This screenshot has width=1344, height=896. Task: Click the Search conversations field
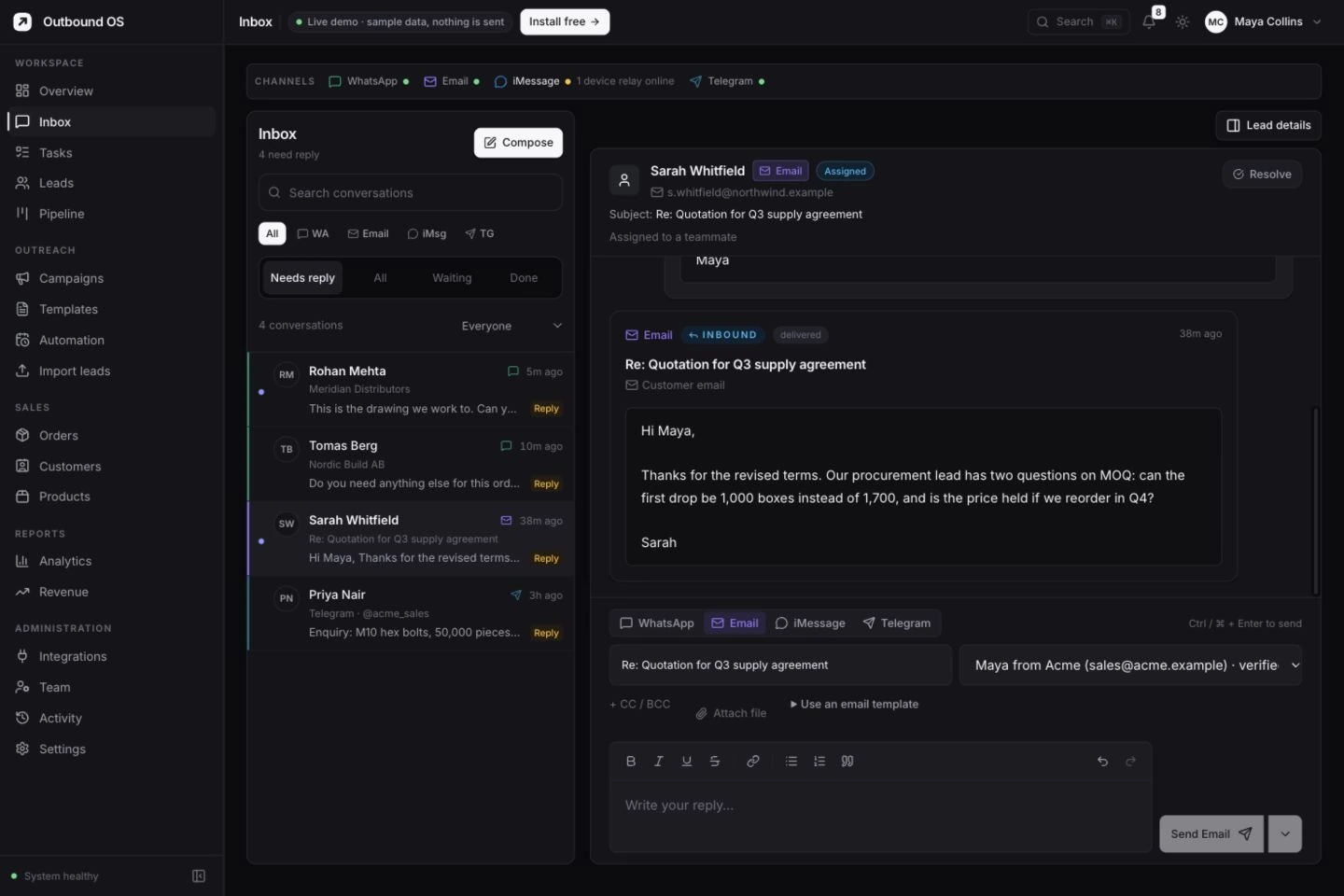point(411,192)
